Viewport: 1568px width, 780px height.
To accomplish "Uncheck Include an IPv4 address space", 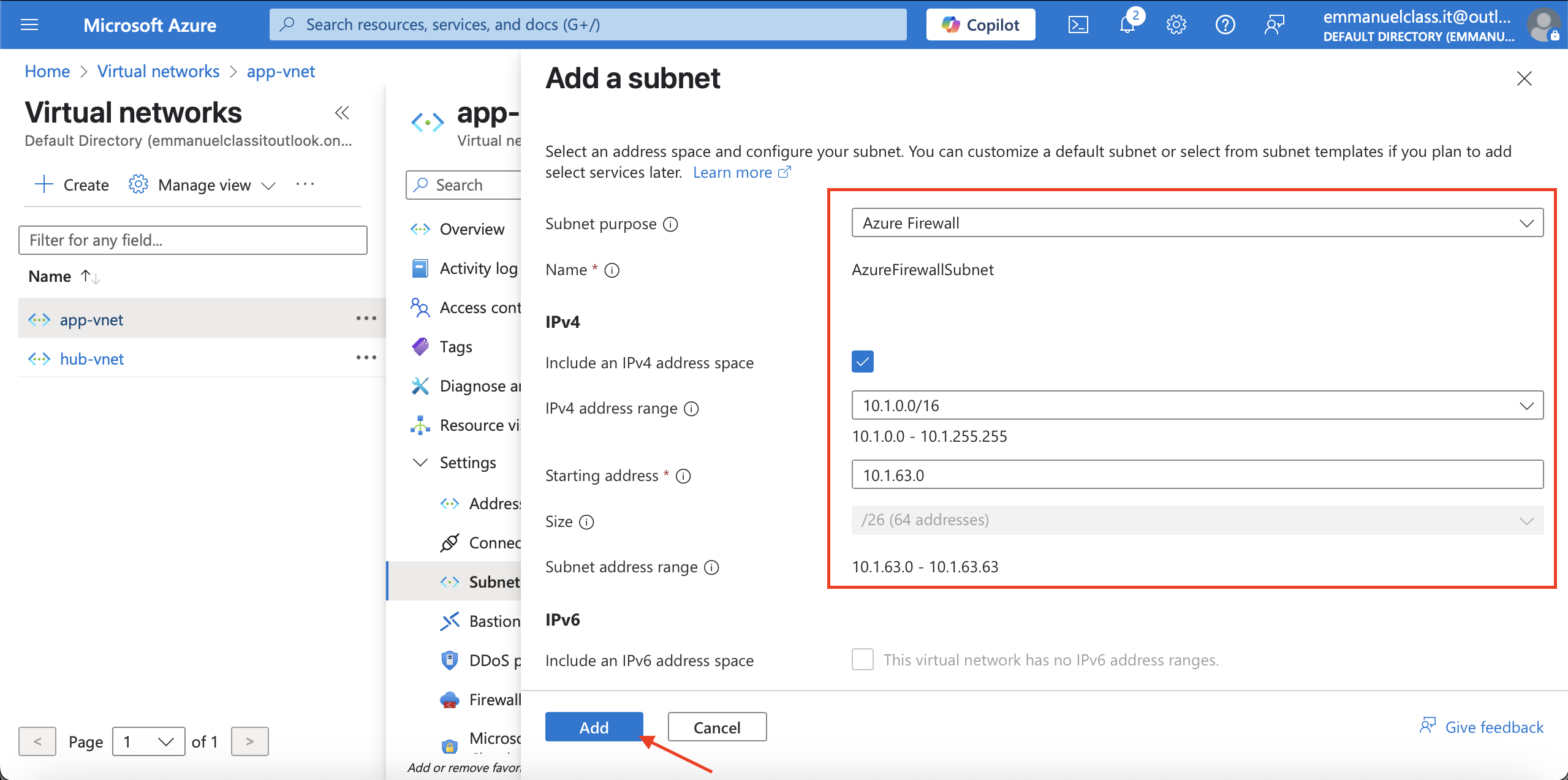I will 863,362.
